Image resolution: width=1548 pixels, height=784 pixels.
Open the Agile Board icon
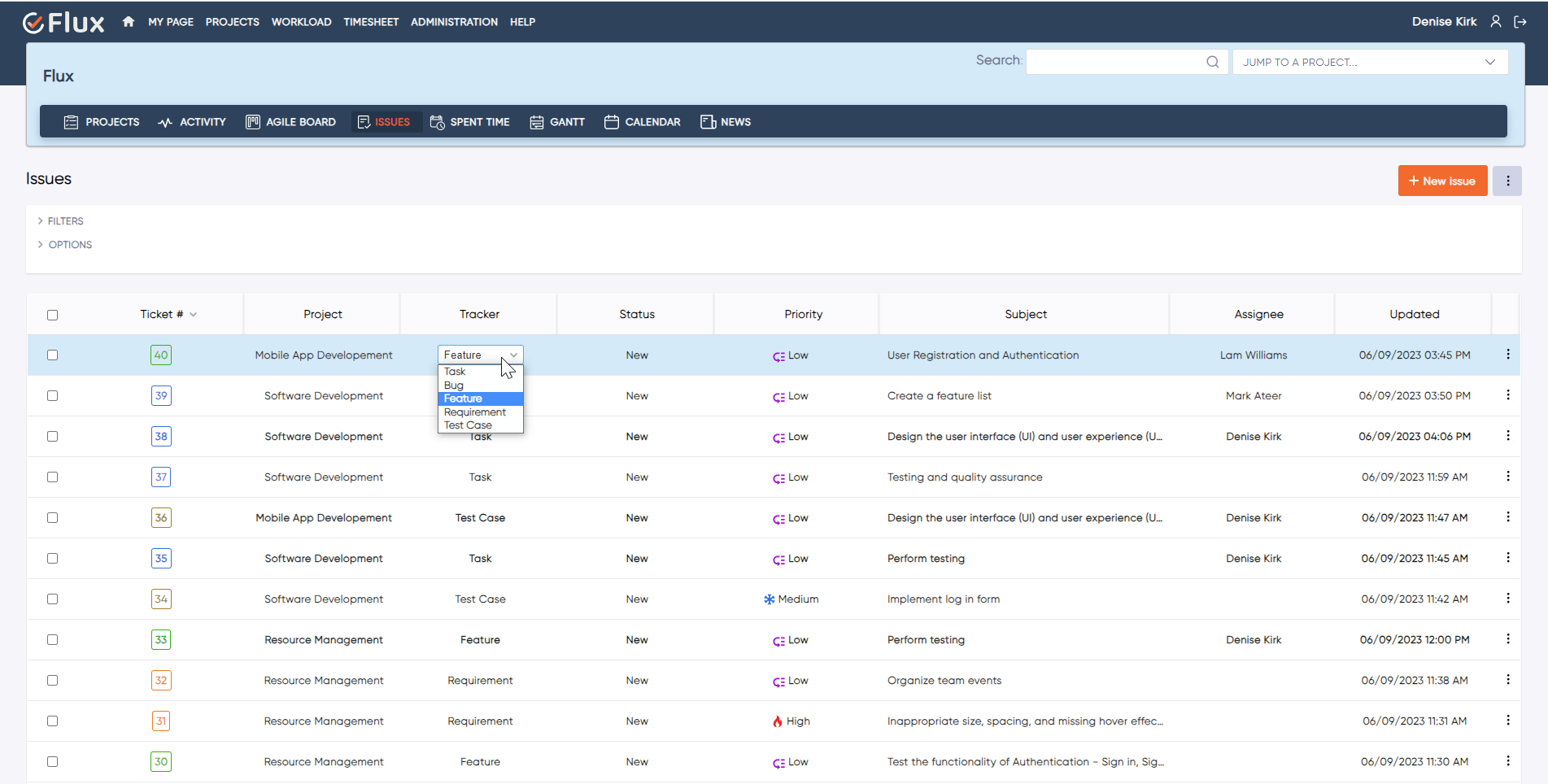pos(253,122)
